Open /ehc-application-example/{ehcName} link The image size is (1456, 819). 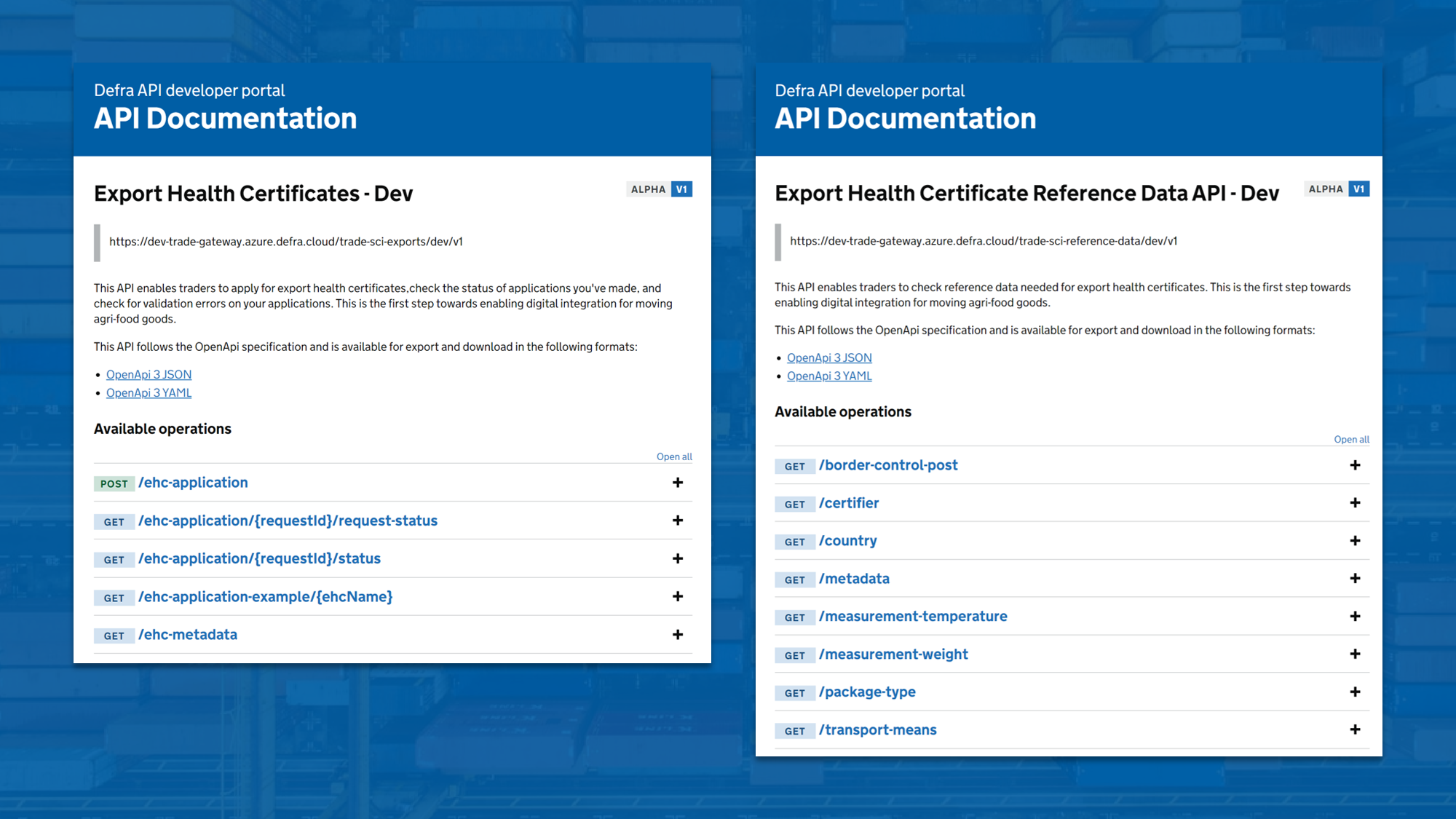(265, 596)
